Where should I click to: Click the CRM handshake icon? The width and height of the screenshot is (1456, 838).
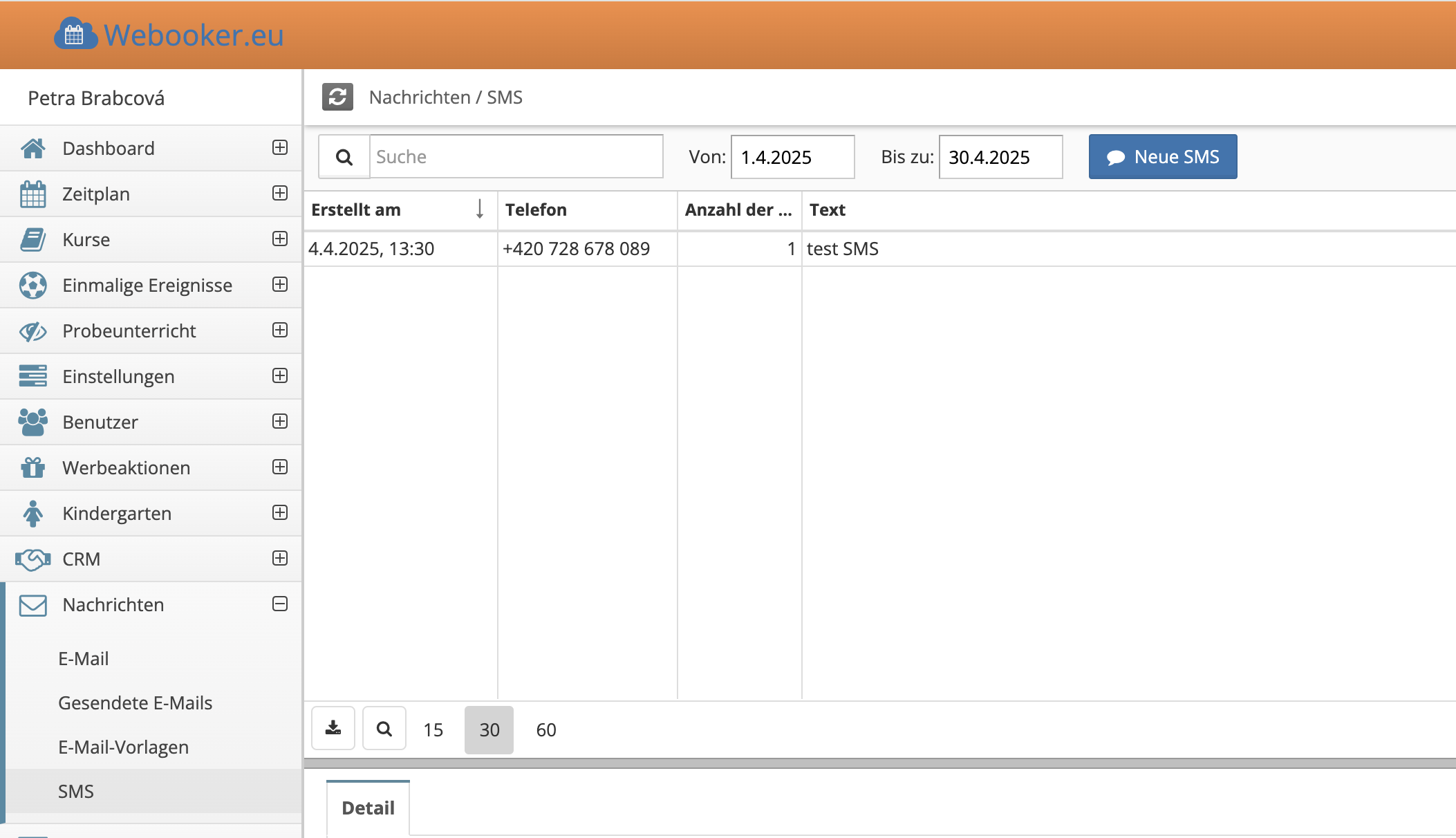click(32, 559)
